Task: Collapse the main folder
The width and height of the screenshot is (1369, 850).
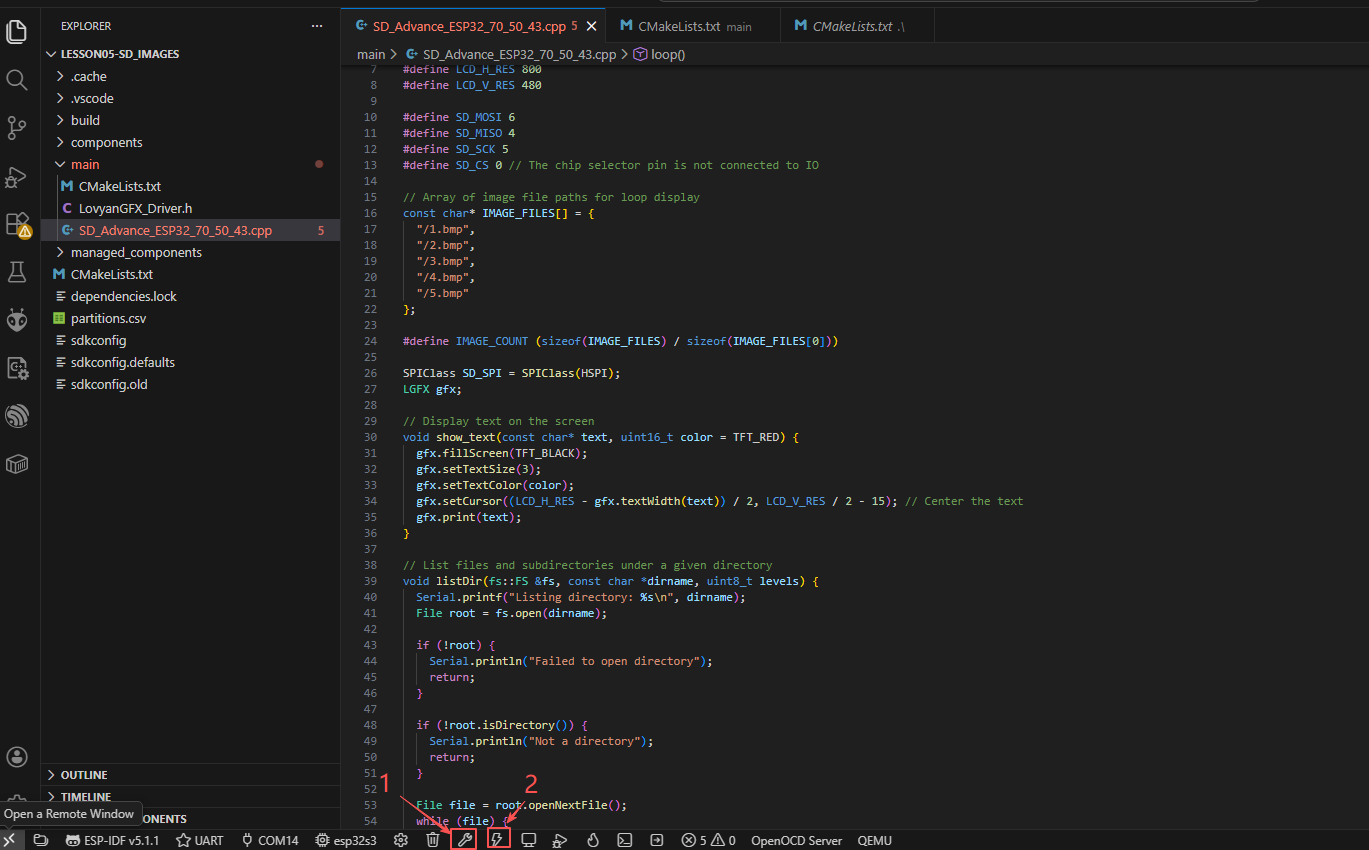Action: (x=85, y=164)
